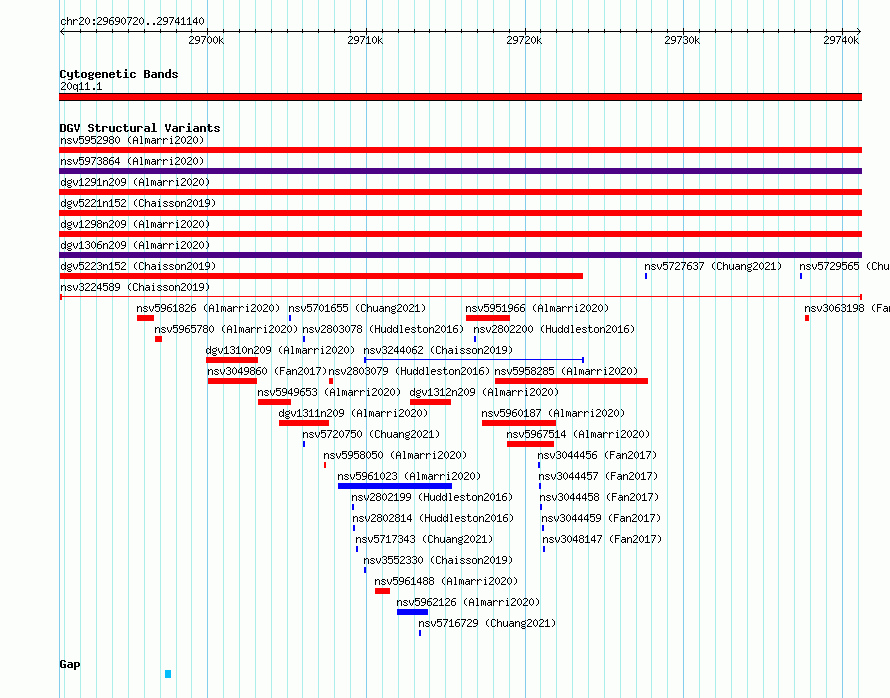Image resolution: width=890 pixels, height=698 pixels.
Task: Click the nsv5951966 red variant bar
Action: click(x=488, y=318)
